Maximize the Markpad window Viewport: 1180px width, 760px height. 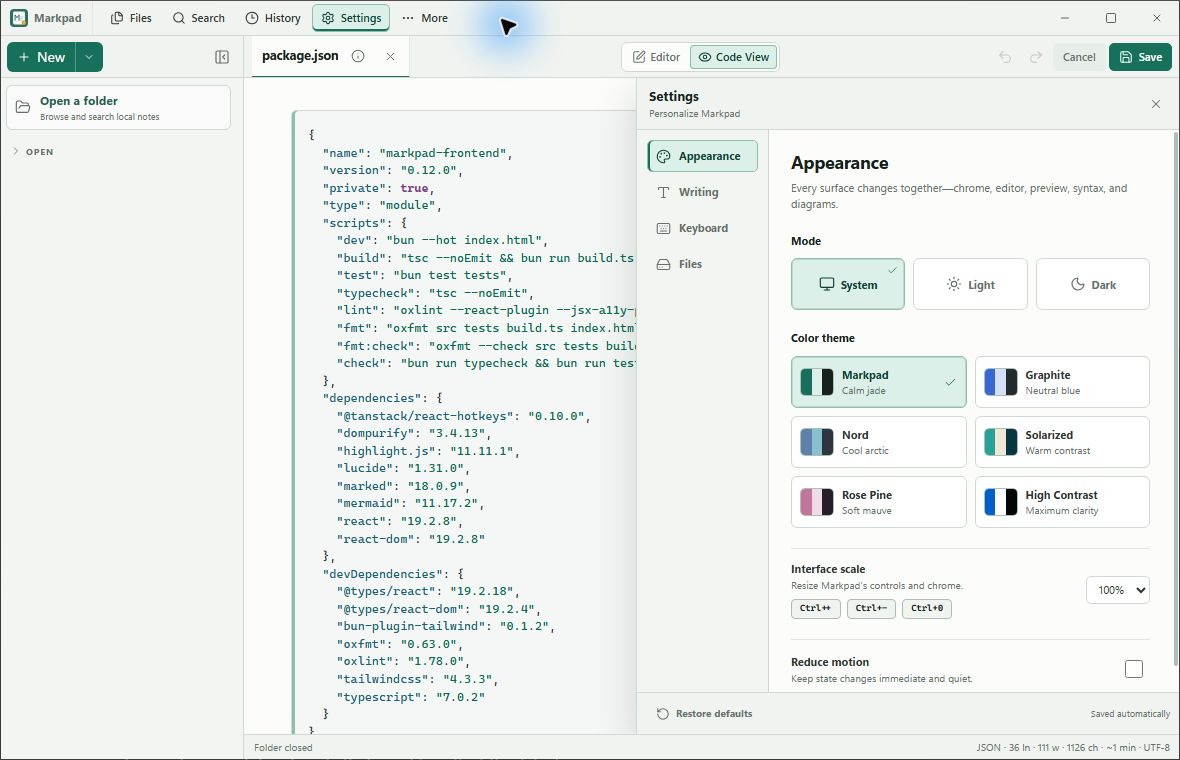tap(1111, 18)
